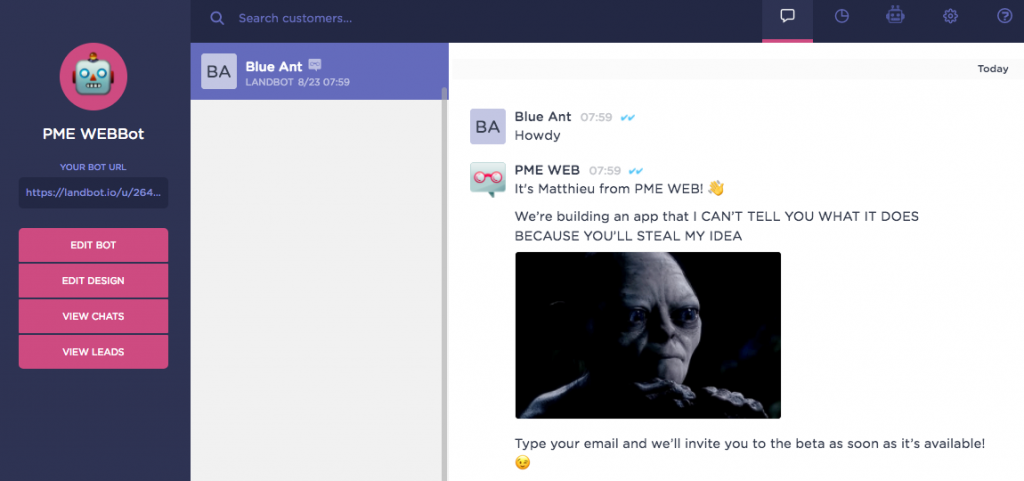Select the Blue Ant conversation row
This screenshot has width=1024, height=481.
pyautogui.click(x=319, y=72)
